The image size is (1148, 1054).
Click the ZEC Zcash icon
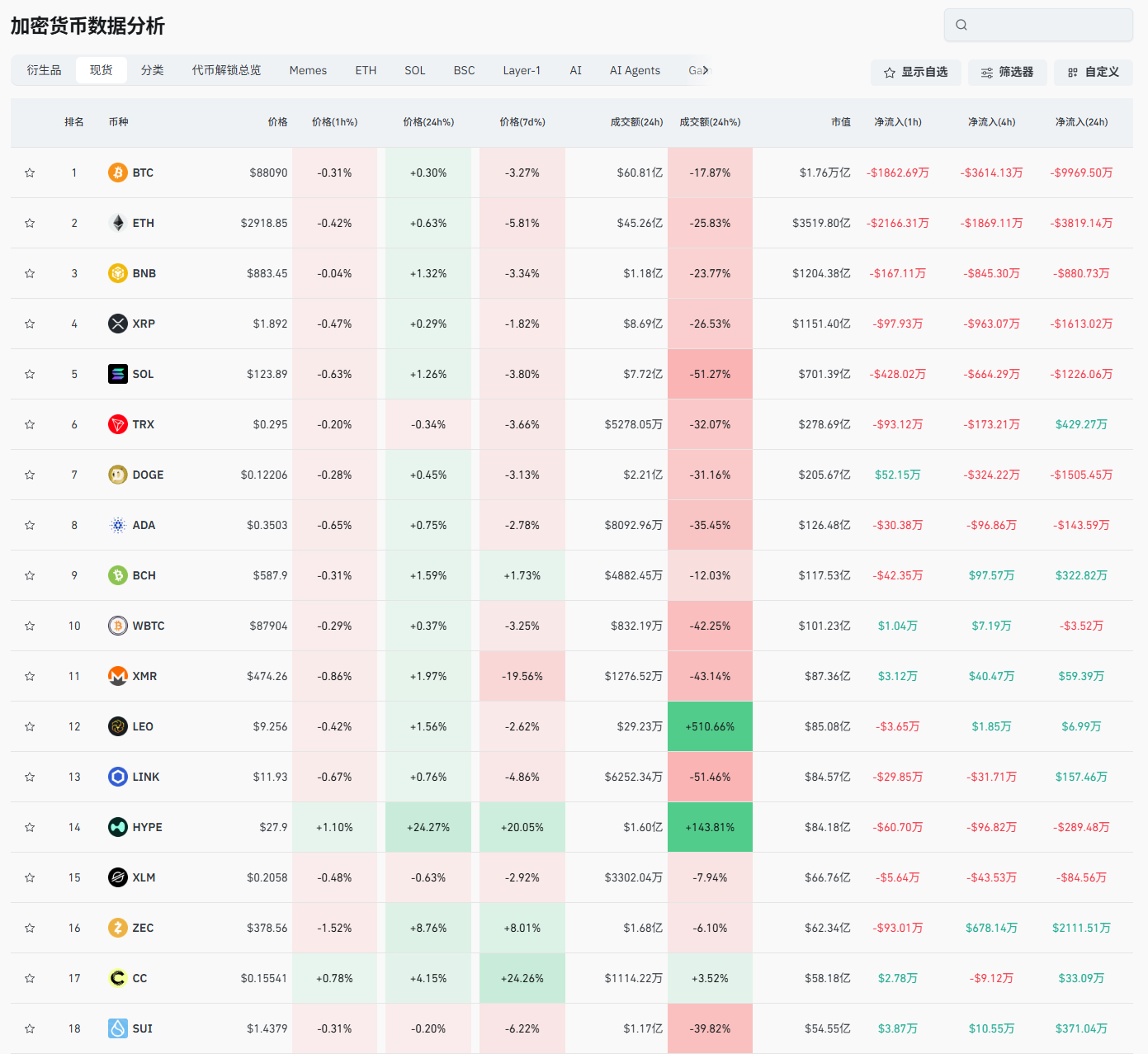tap(118, 928)
